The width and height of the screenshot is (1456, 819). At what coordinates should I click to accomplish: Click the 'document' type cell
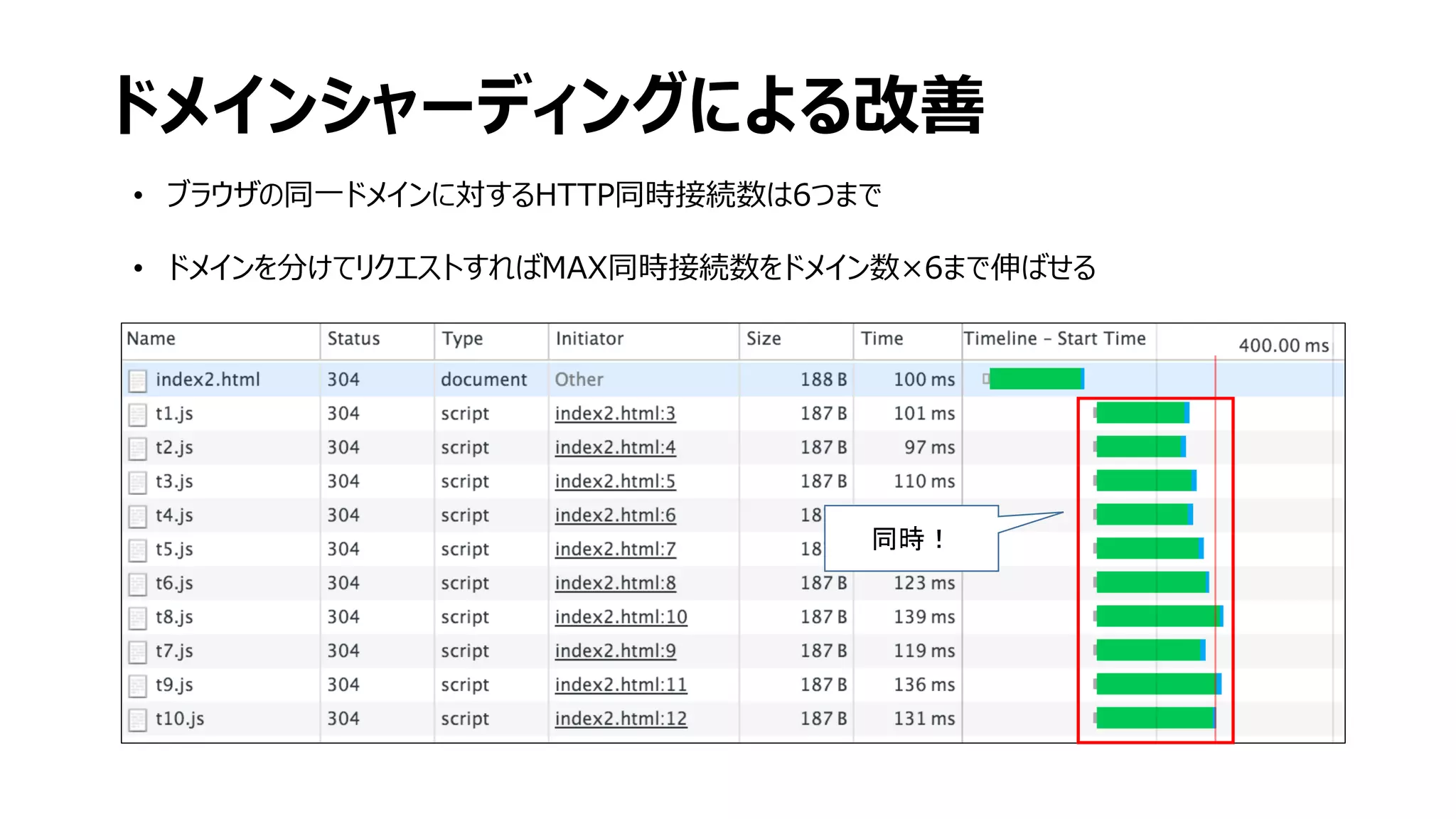pos(483,380)
